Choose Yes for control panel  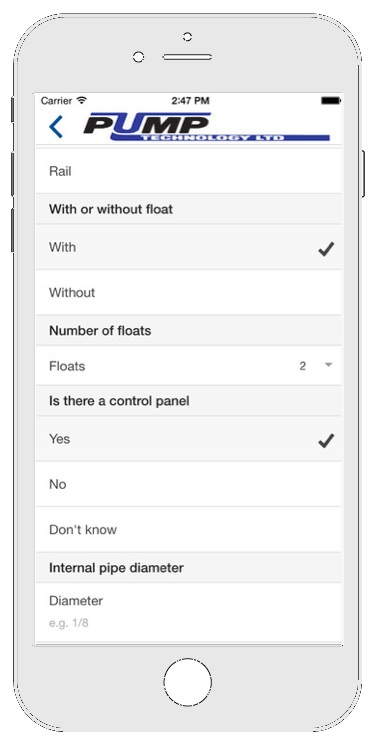[189, 439]
